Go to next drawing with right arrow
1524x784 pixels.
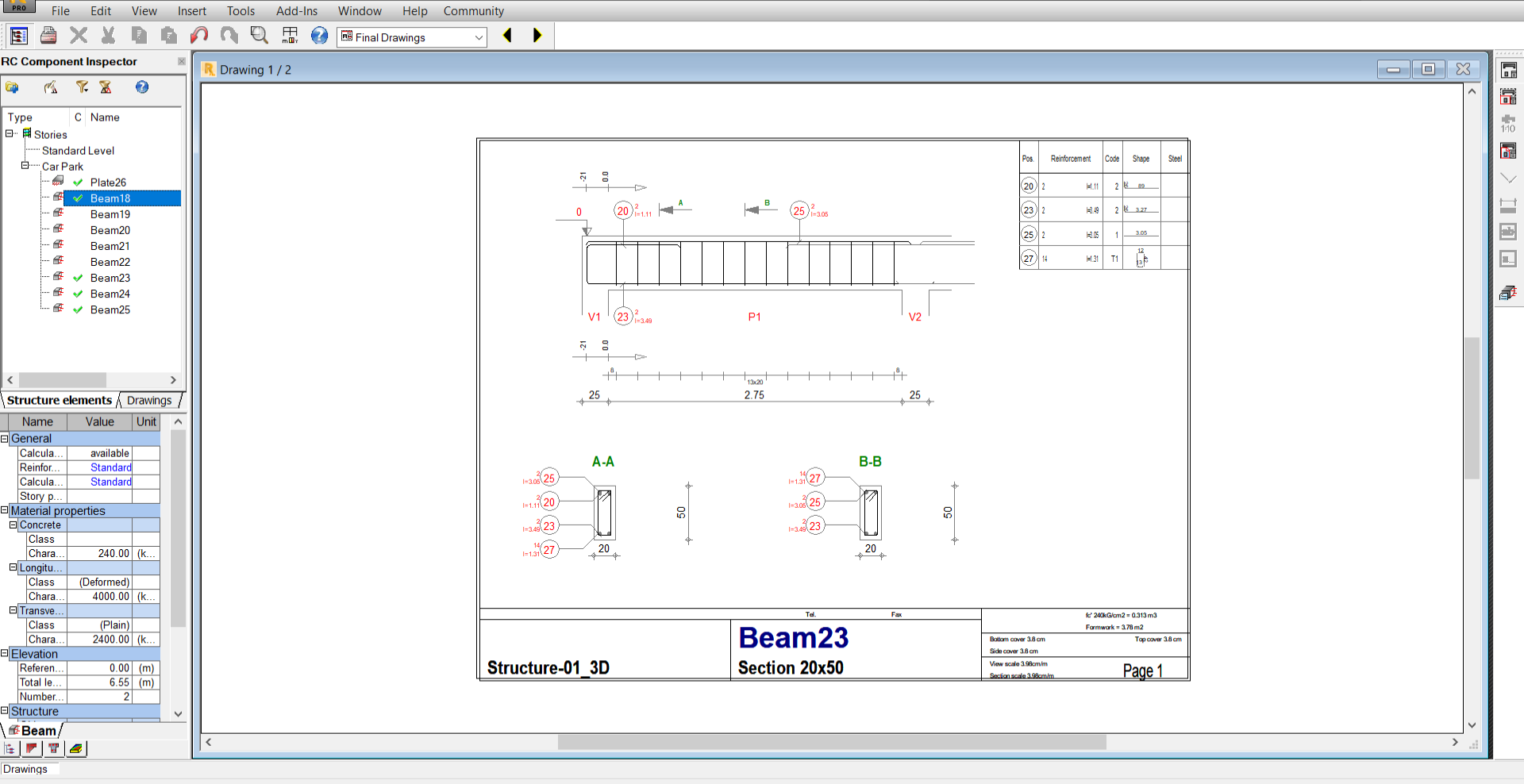coord(537,36)
